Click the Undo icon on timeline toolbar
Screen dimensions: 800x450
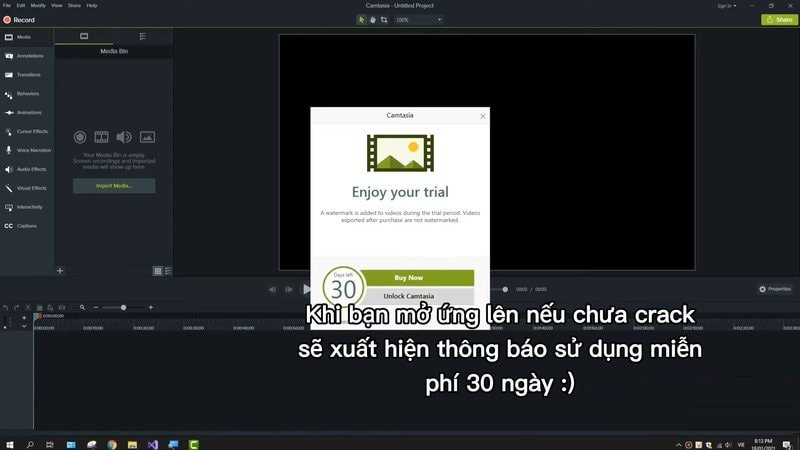point(6,308)
